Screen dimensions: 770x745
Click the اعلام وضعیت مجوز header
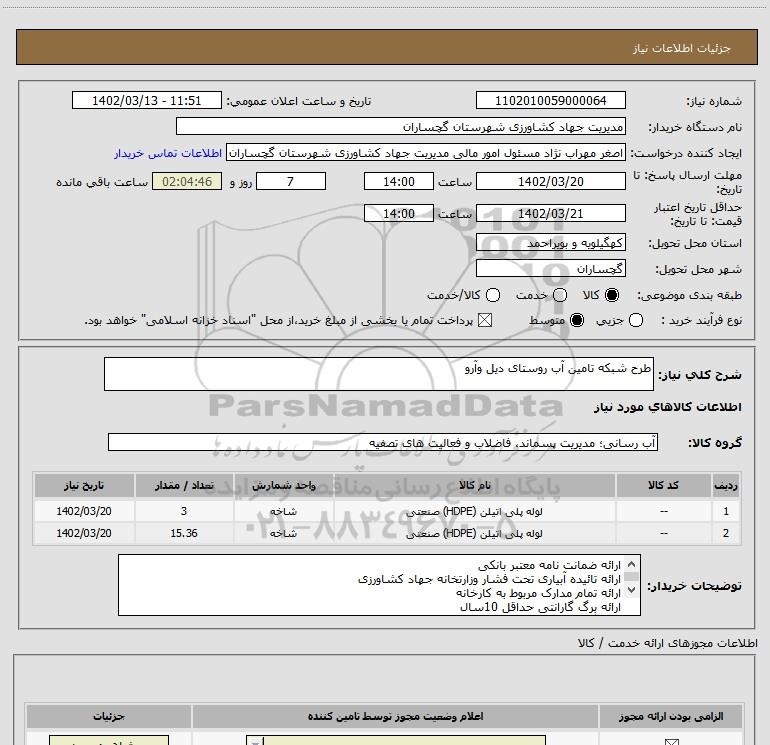(x=395, y=717)
